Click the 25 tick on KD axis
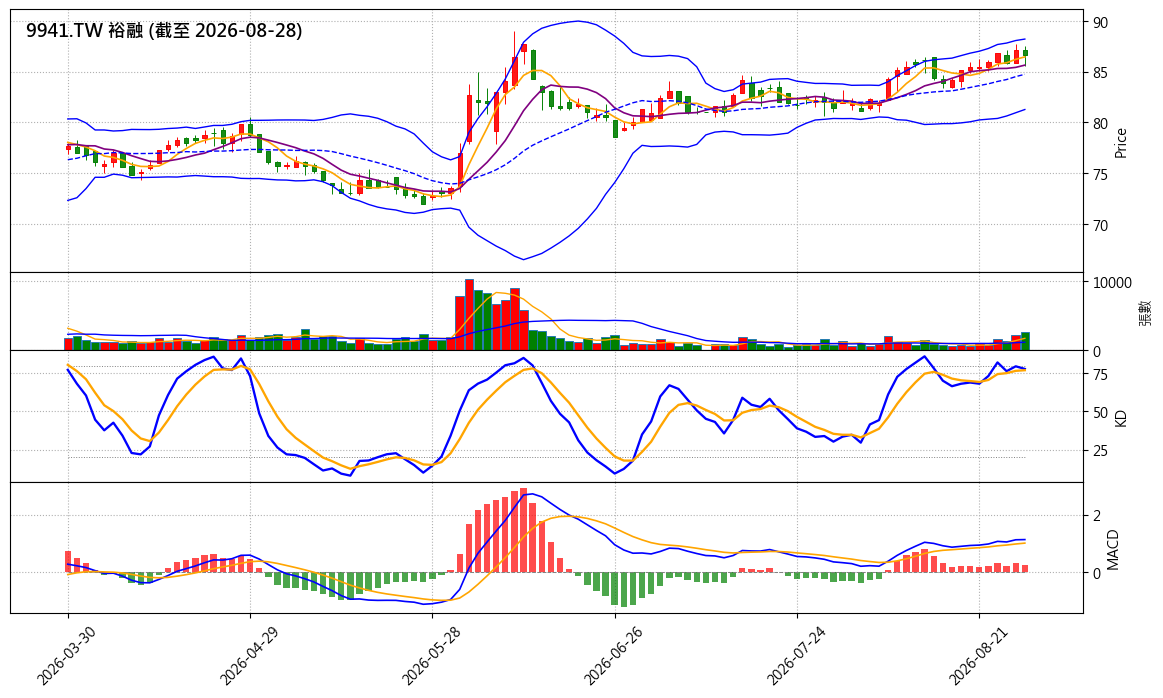Image resolution: width=1163 pixels, height=698 pixels. [1100, 451]
